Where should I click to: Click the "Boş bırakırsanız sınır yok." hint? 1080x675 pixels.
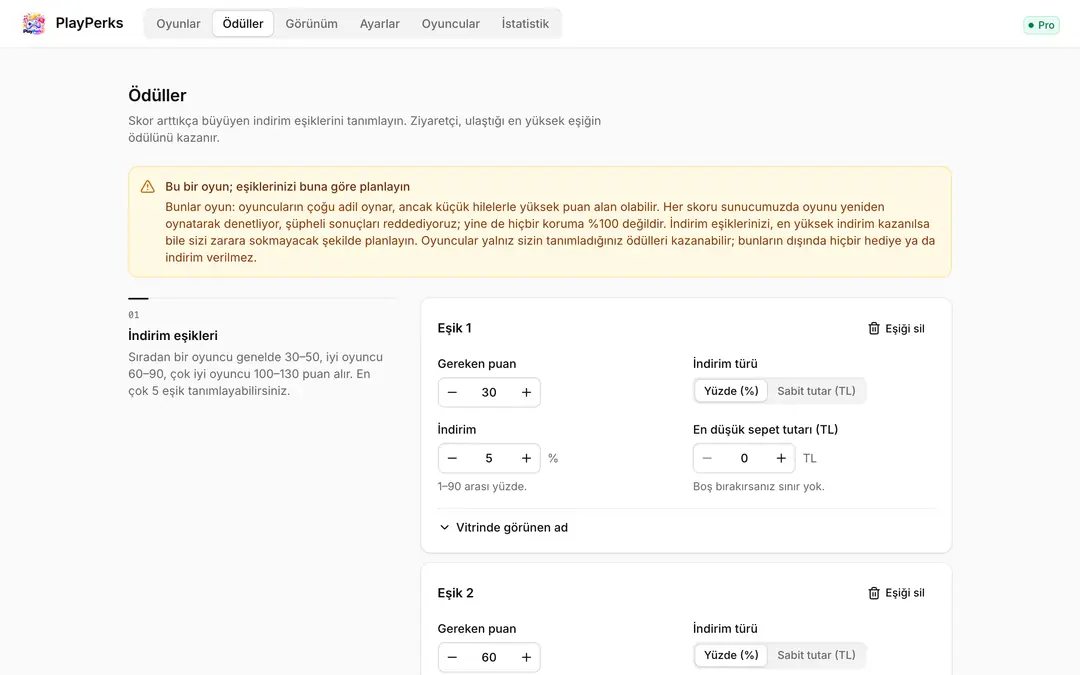(x=758, y=486)
